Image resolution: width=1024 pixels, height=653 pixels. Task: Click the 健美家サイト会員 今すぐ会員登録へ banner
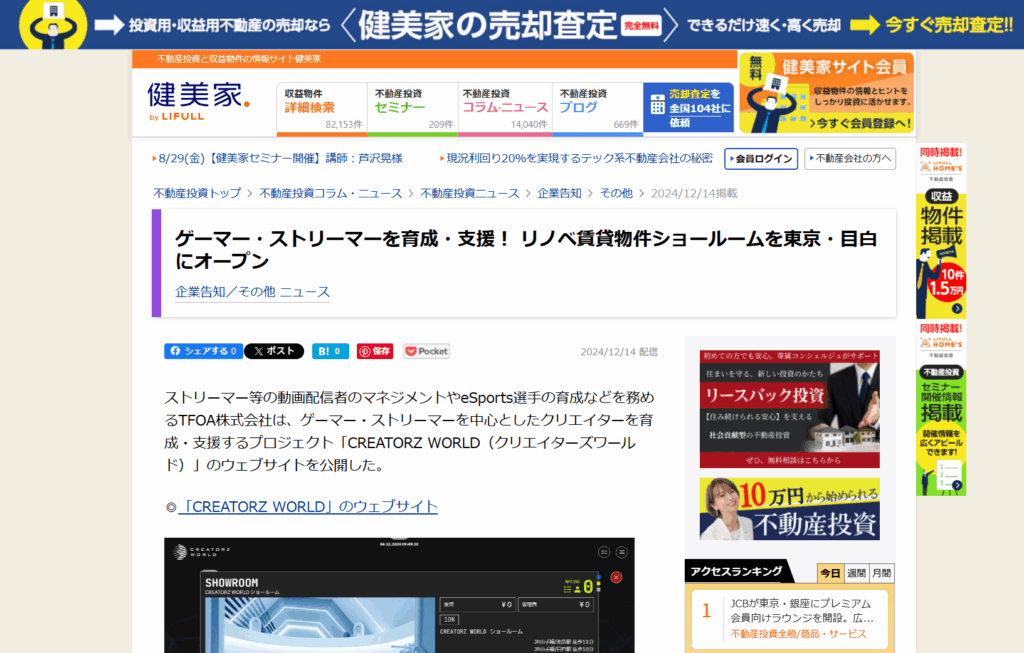827,93
